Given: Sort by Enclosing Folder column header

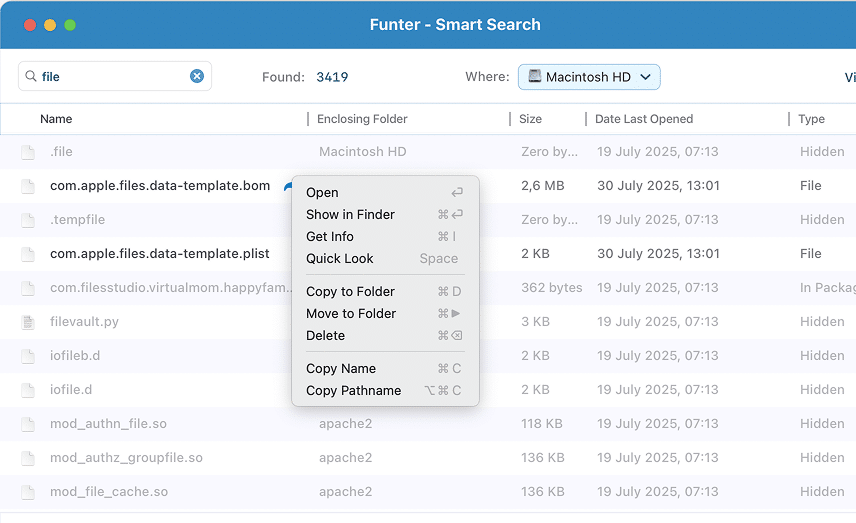Looking at the screenshot, I should [x=362, y=119].
